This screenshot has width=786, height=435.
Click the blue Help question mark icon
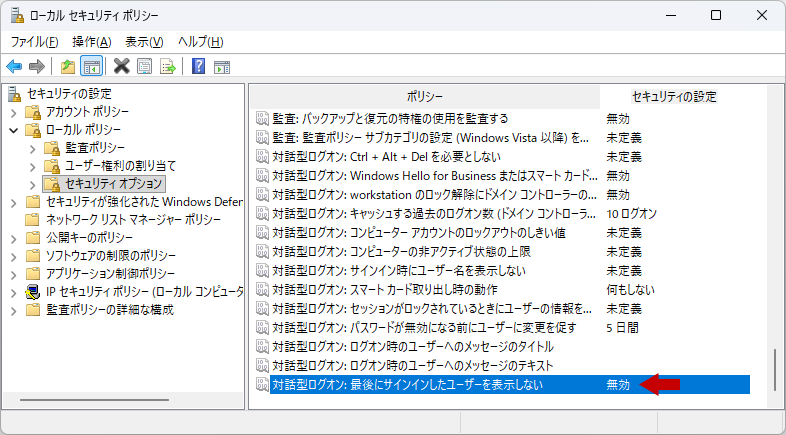198,67
